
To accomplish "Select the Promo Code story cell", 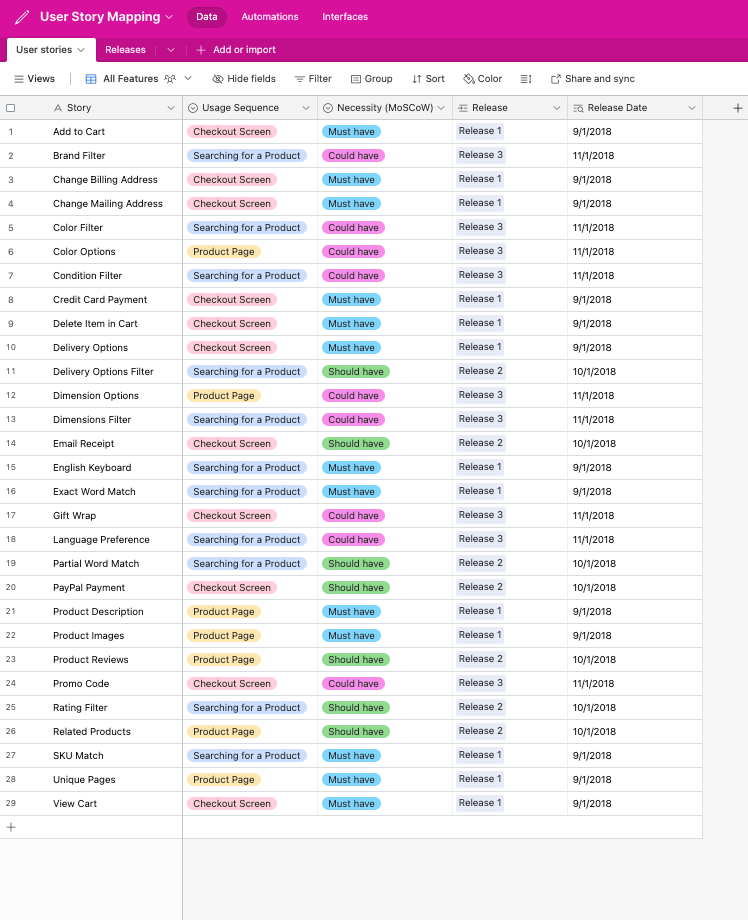I will (115, 684).
